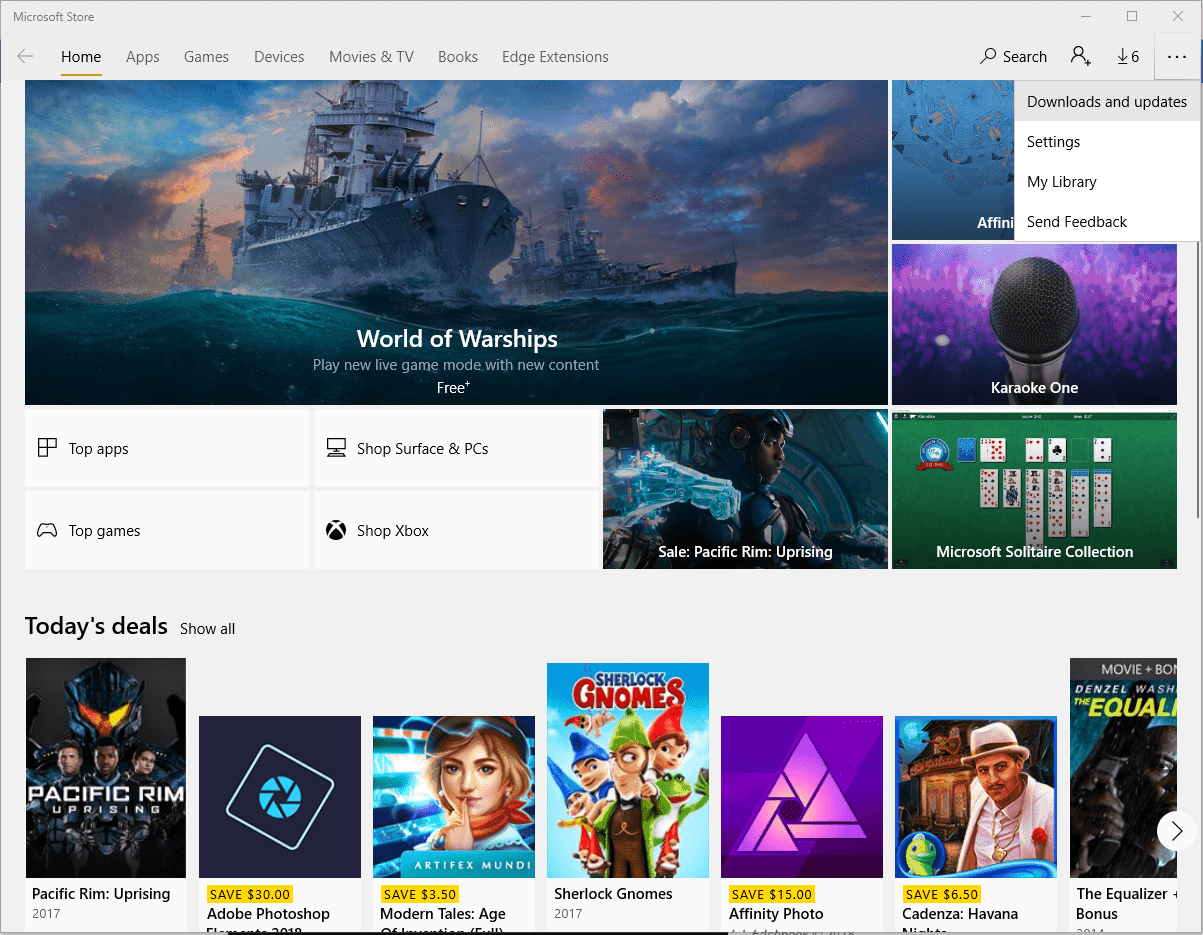Switch to the Books tab

tap(458, 57)
